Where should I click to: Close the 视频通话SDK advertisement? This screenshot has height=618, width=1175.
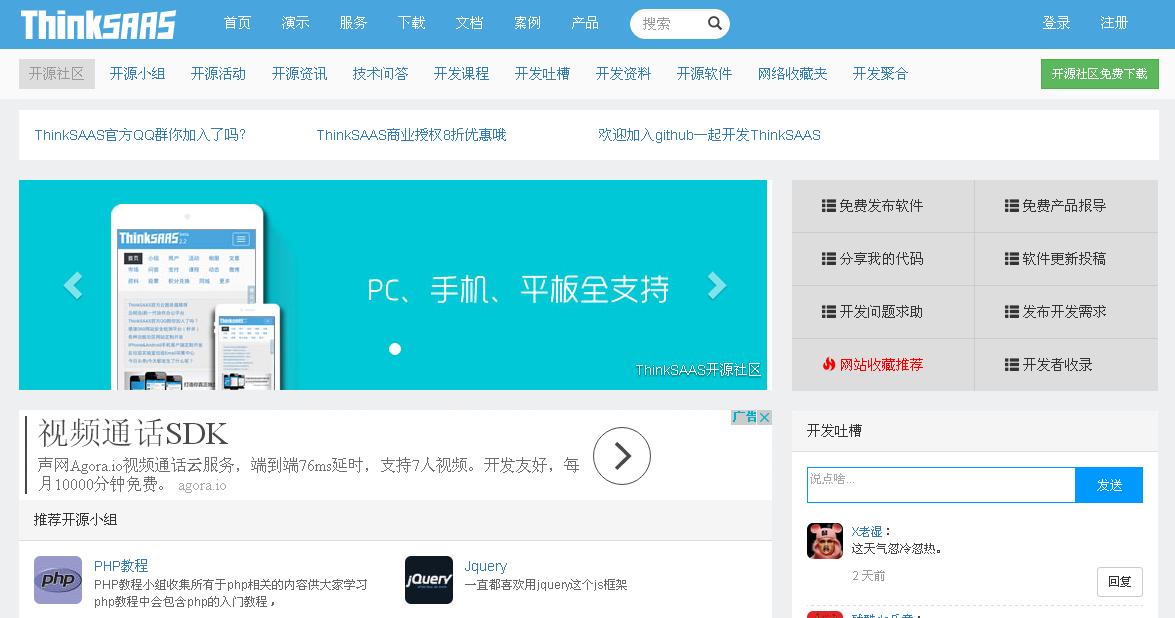[762, 418]
